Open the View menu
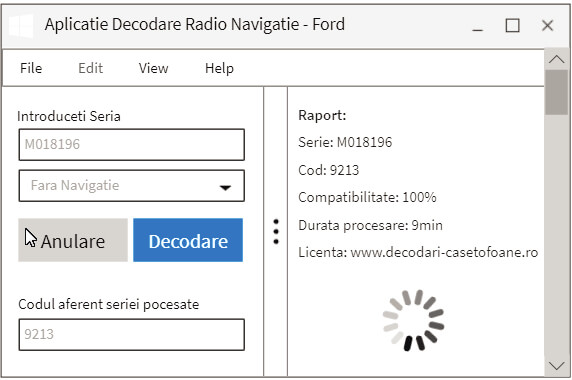Image resolution: width=572 pixels, height=380 pixels. coord(153,68)
